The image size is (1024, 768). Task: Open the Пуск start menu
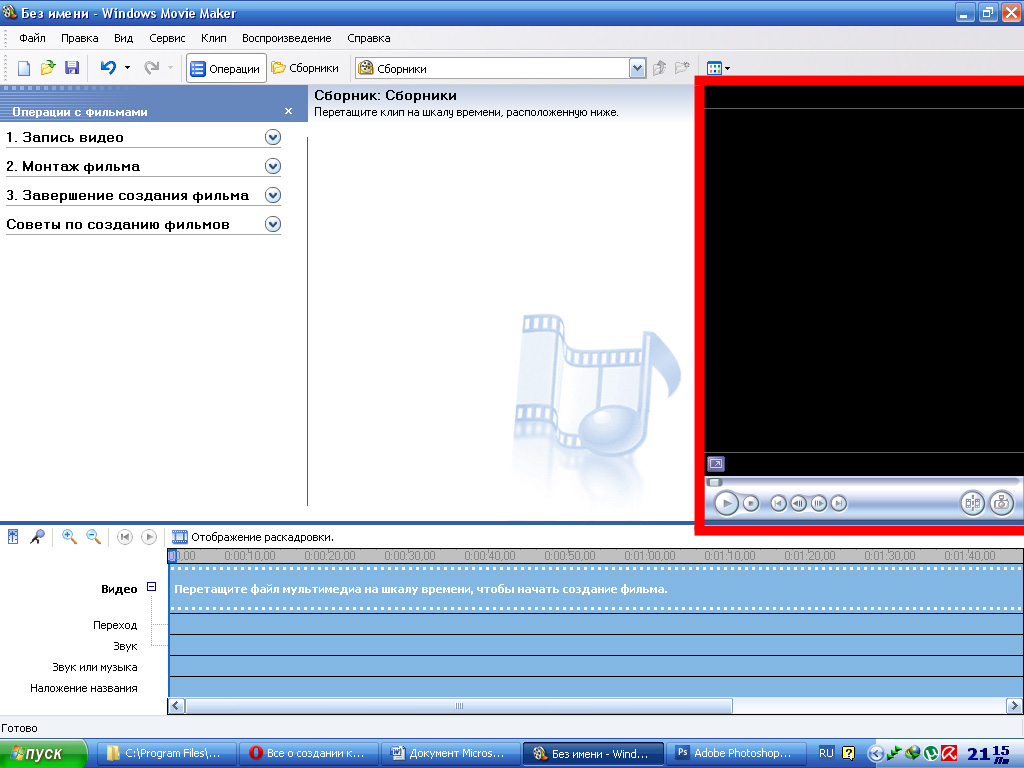(43, 754)
